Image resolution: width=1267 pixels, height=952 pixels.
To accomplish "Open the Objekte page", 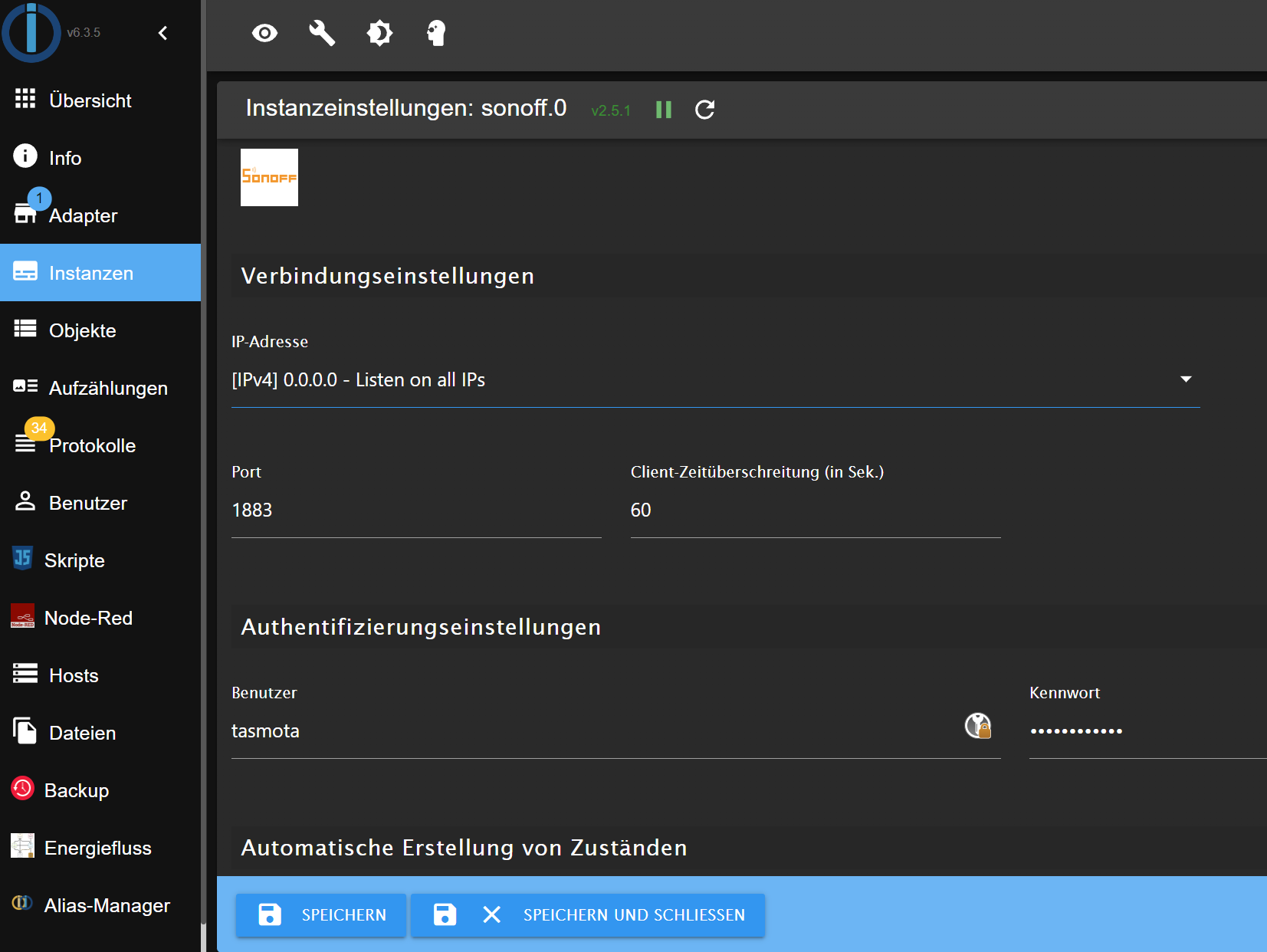I will pyautogui.click(x=100, y=330).
